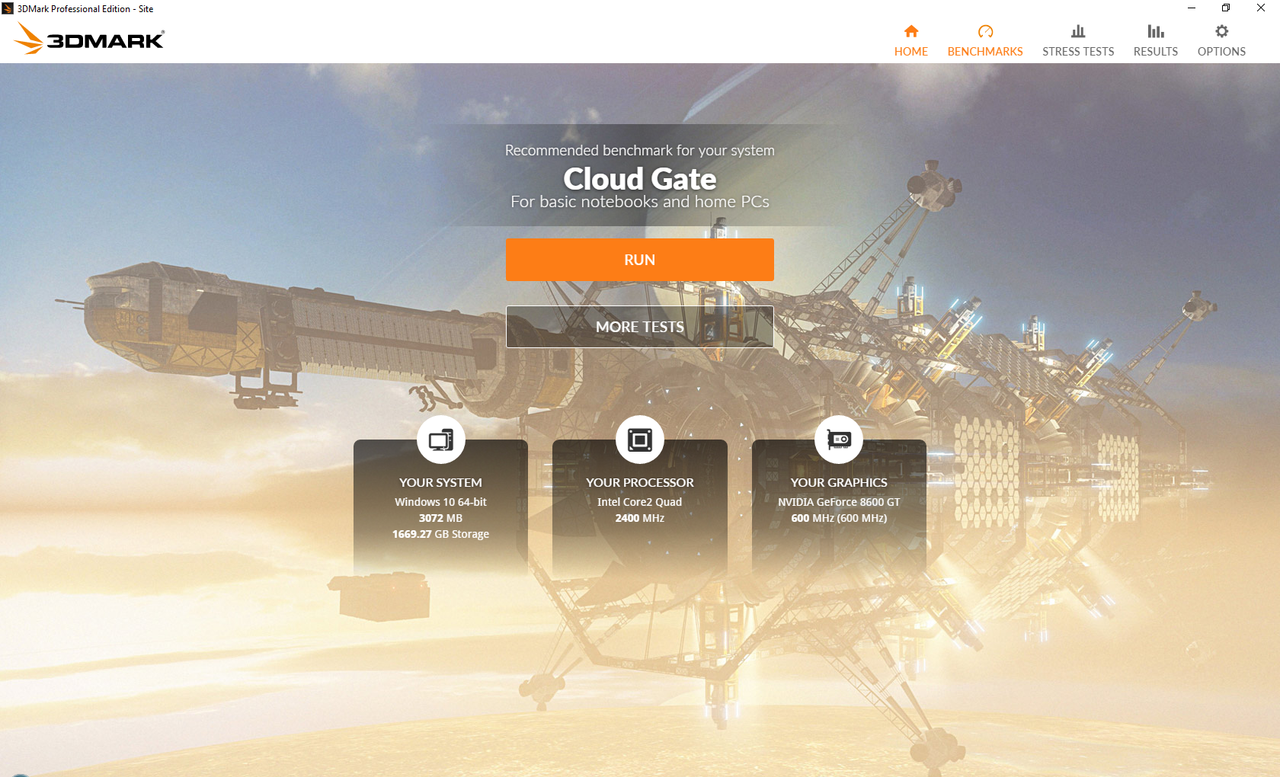
Task: Click the 'Windows 10 64-bit' text
Action: [441, 502]
